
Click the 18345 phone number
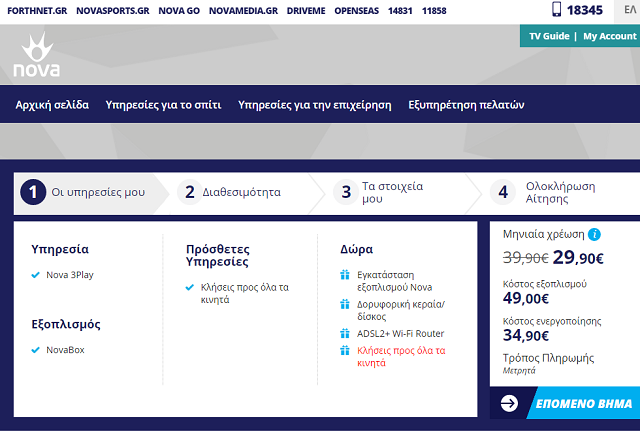(584, 10)
